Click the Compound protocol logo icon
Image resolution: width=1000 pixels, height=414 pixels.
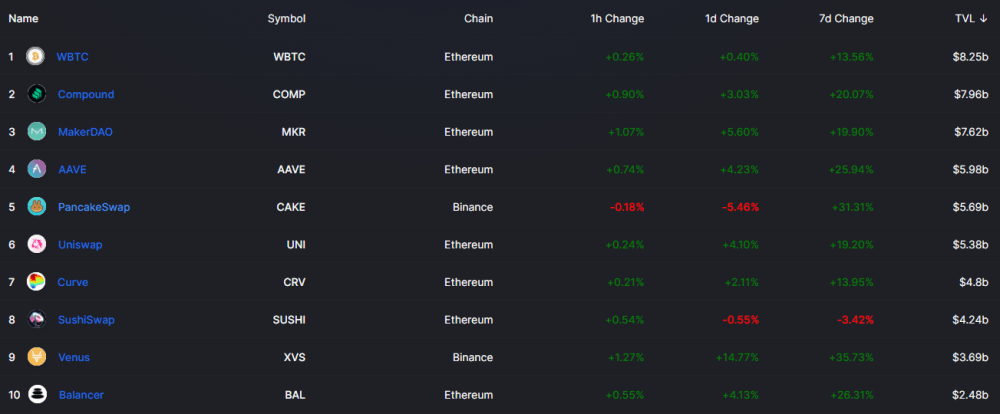(x=36, y=94)
